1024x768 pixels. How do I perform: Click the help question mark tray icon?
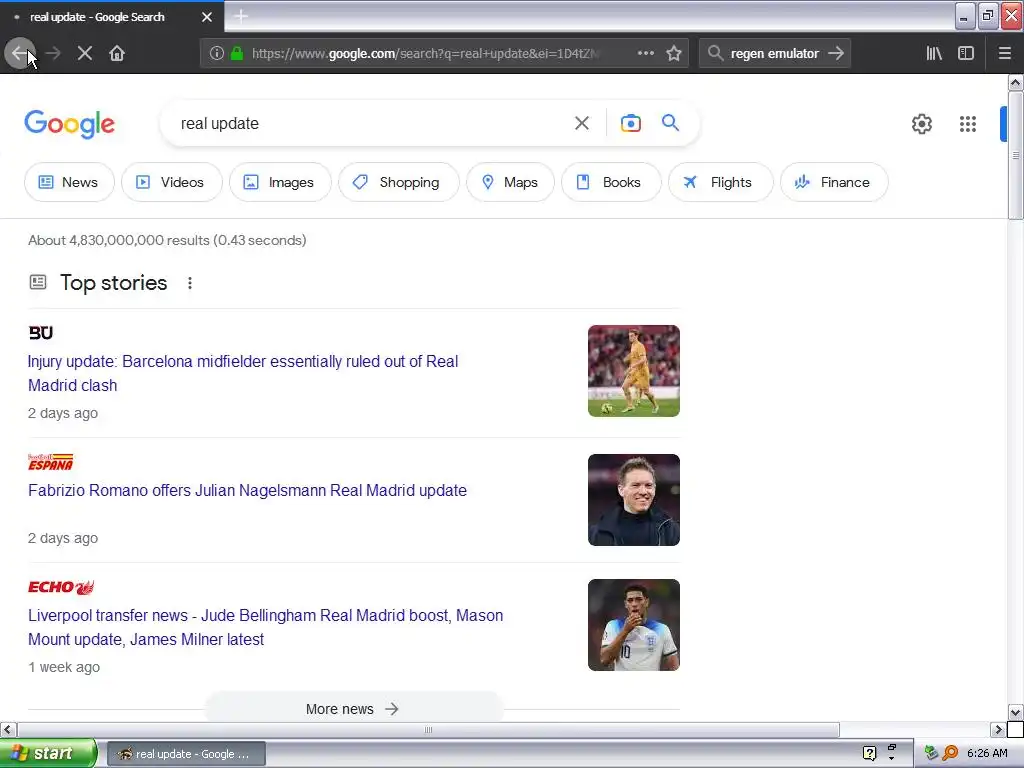[x=869, y=753]
